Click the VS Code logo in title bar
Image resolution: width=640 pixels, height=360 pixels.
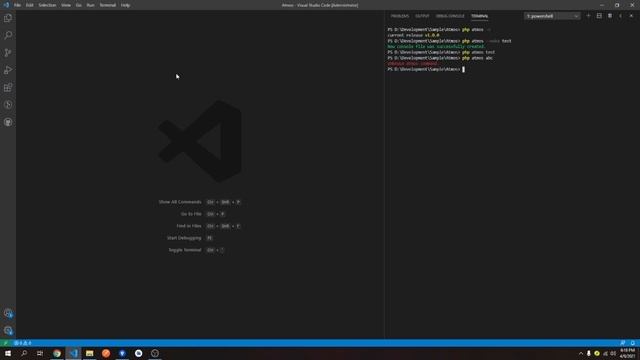6,5
